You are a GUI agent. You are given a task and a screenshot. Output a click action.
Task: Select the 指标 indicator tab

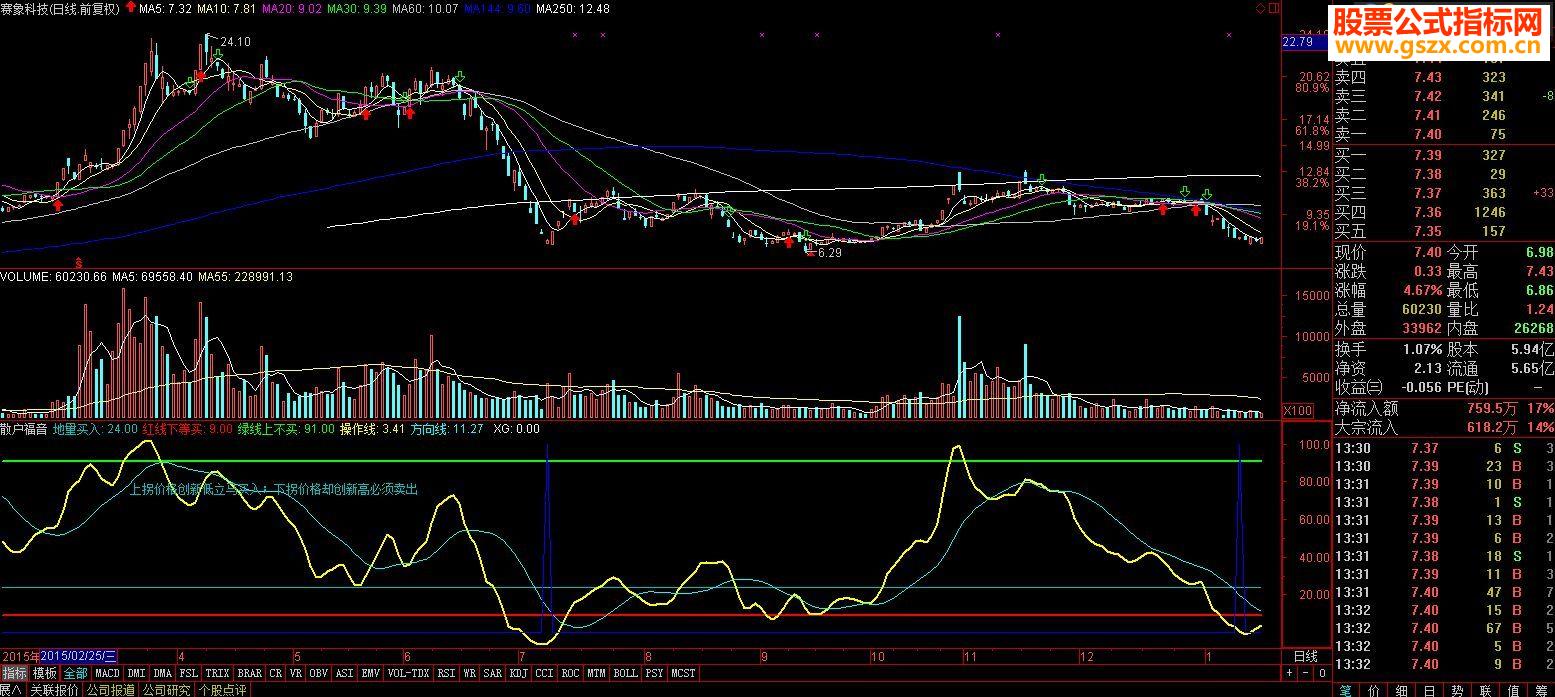point(15,673)
